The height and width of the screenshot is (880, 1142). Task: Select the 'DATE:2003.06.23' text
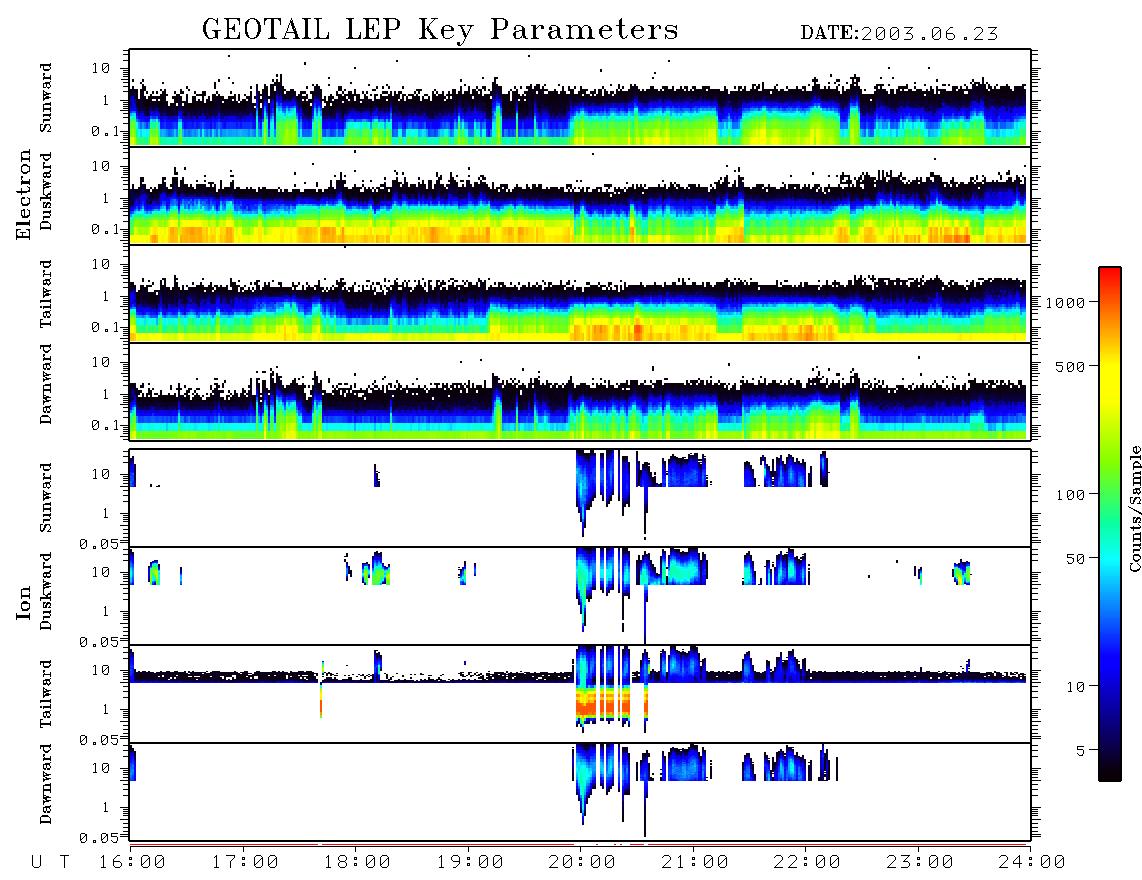pos(899,34)
